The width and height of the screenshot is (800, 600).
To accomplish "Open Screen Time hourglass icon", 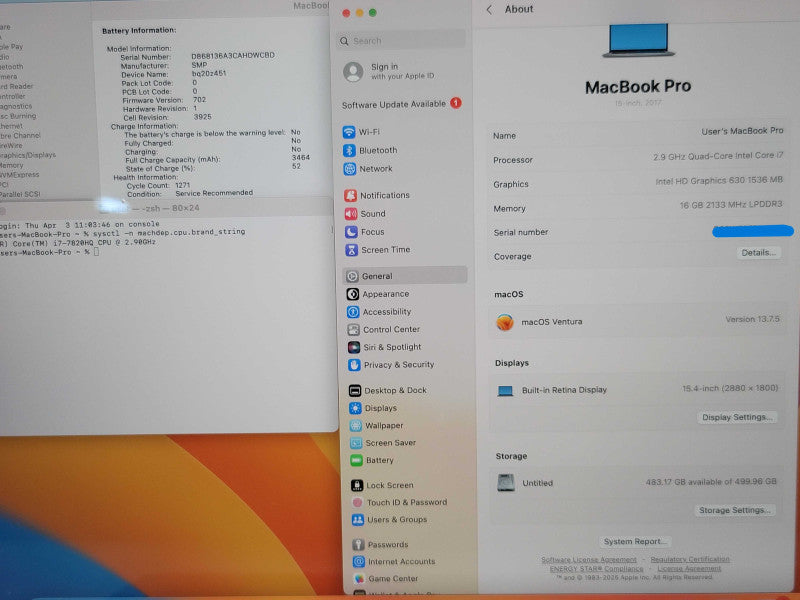I will pos(352,250).
